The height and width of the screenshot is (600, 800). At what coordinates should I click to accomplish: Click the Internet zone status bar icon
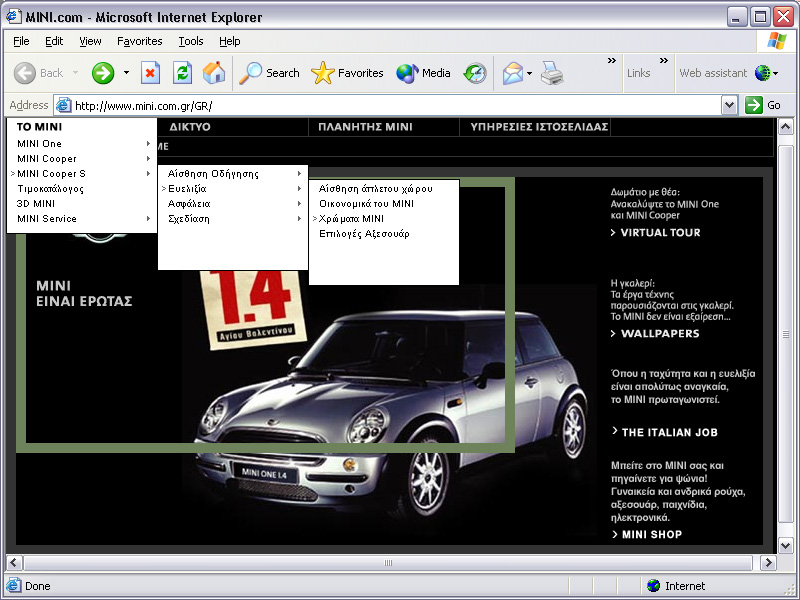(x=653, y=586)
